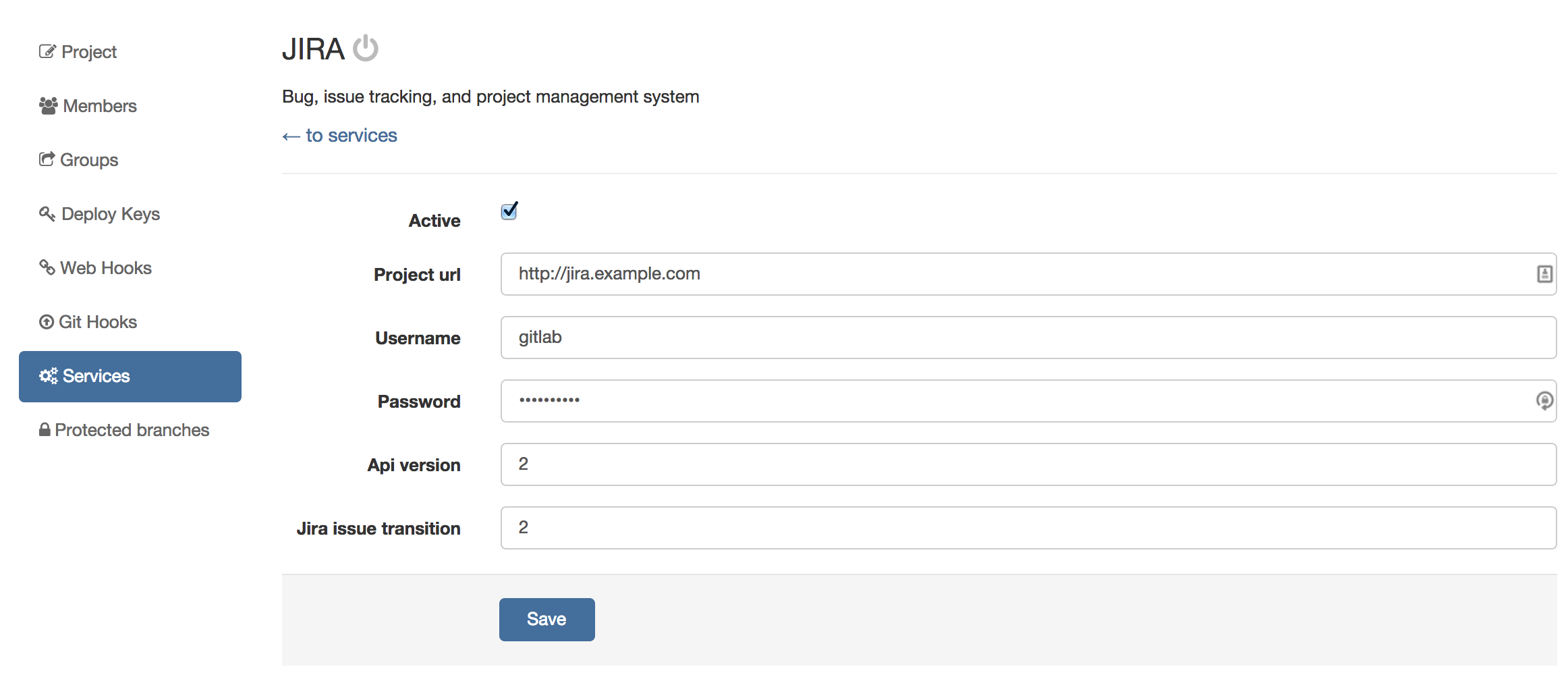Click the Git Hooks arrow icon
Screen dimensions: 1568x698
point(46,321)
